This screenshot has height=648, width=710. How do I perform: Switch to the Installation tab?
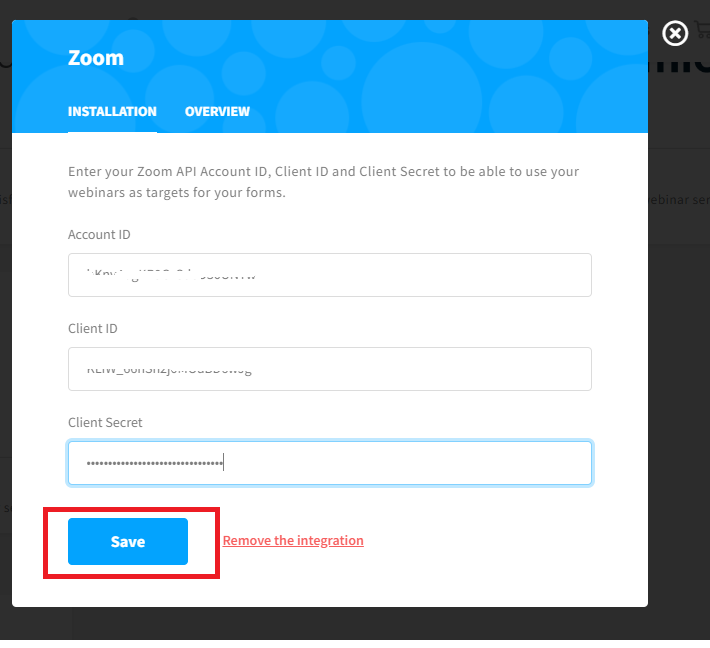coord(112,111)
